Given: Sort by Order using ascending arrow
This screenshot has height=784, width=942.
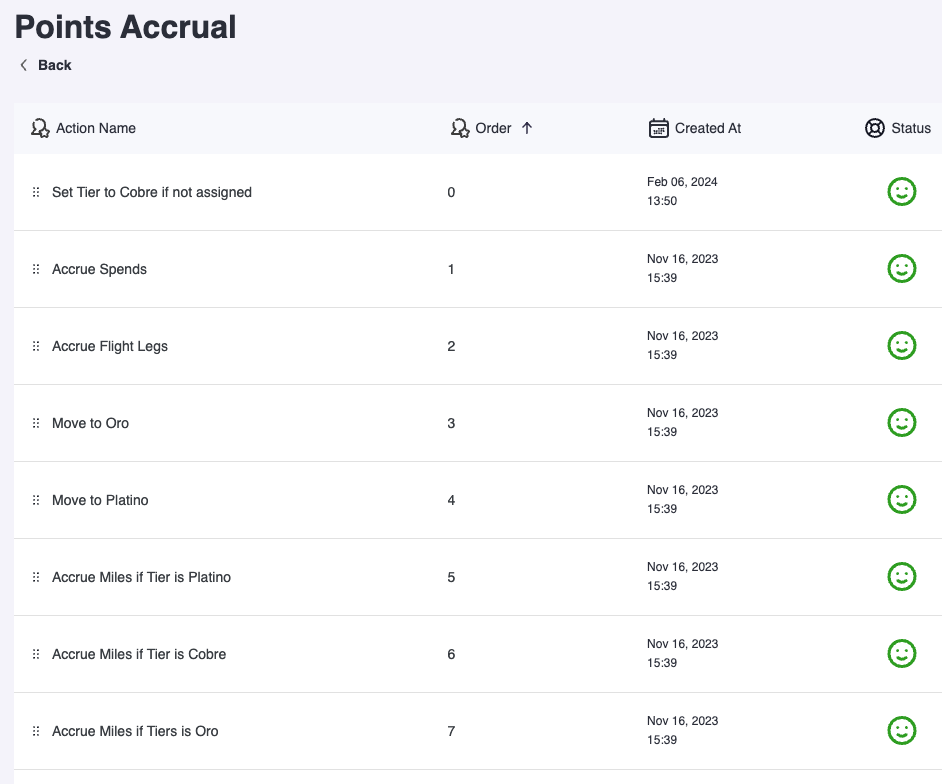Looking at the screenshot, I should pyautogui.click(x=527, y=128).
